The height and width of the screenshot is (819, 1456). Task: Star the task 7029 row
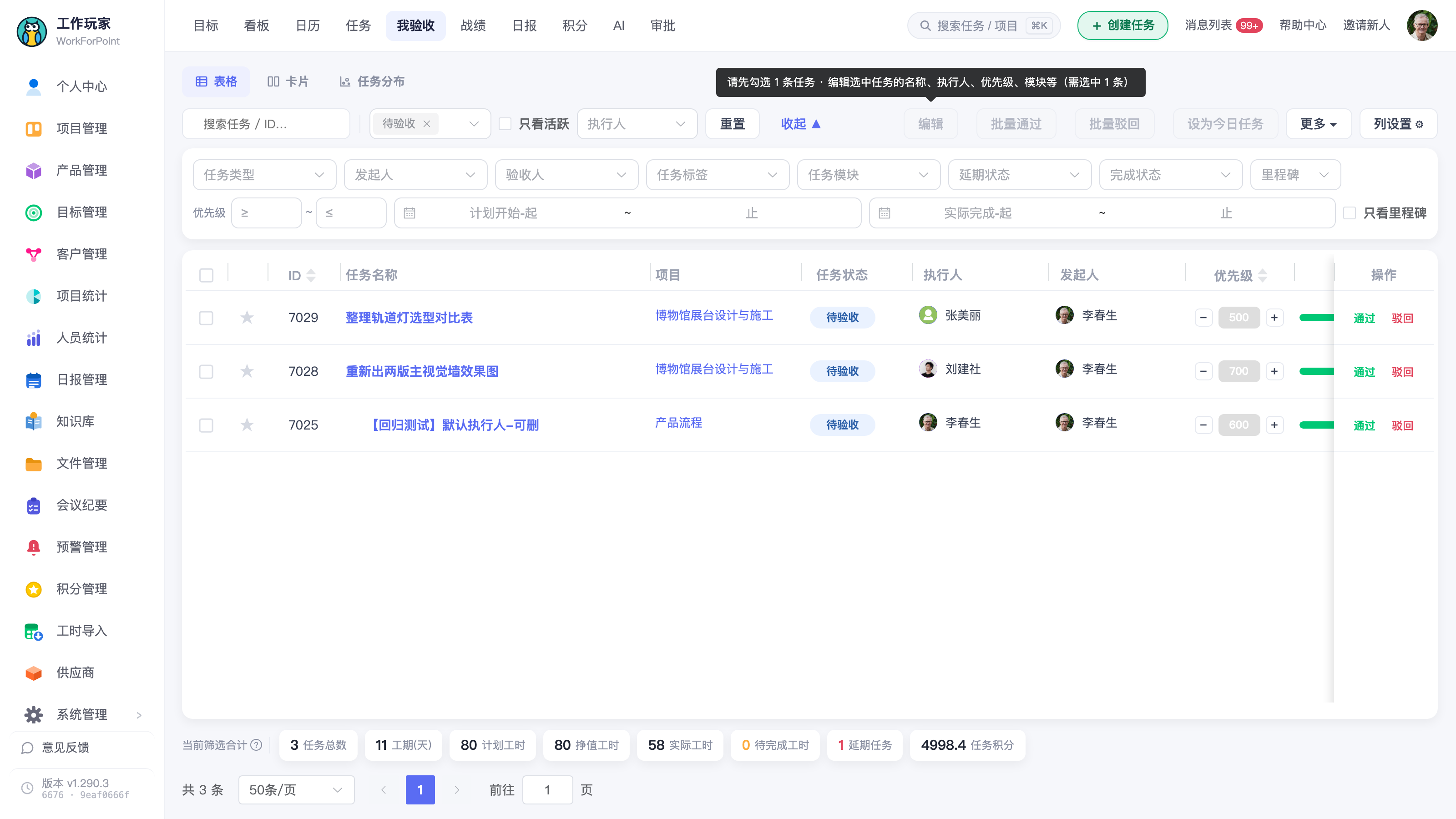pos(247,317)
